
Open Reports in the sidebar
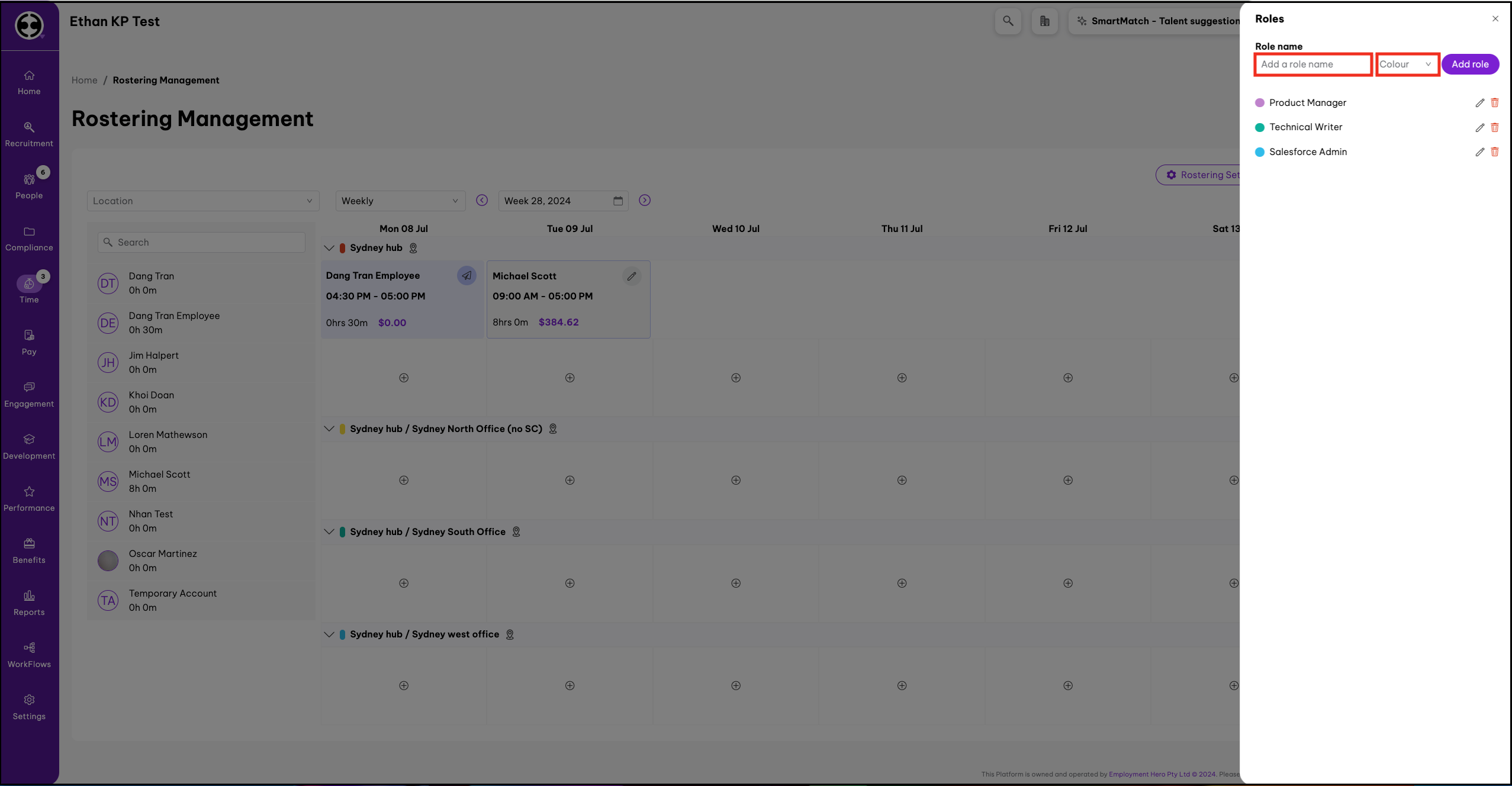click(x=29, y=603)
